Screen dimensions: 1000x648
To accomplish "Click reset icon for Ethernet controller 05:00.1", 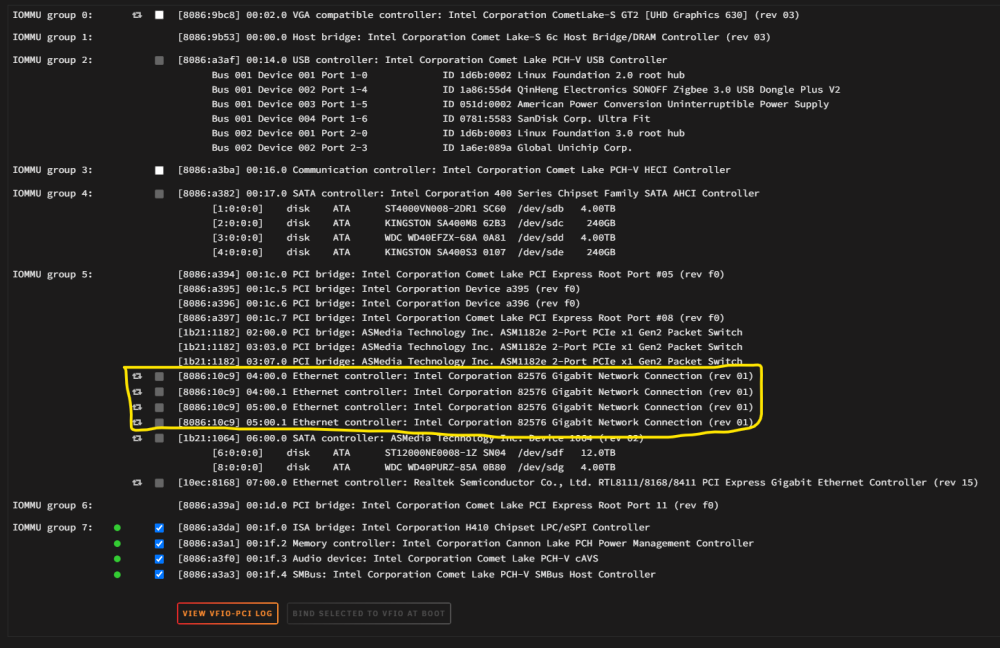I will pyautogui.click(x=137, y=422).
